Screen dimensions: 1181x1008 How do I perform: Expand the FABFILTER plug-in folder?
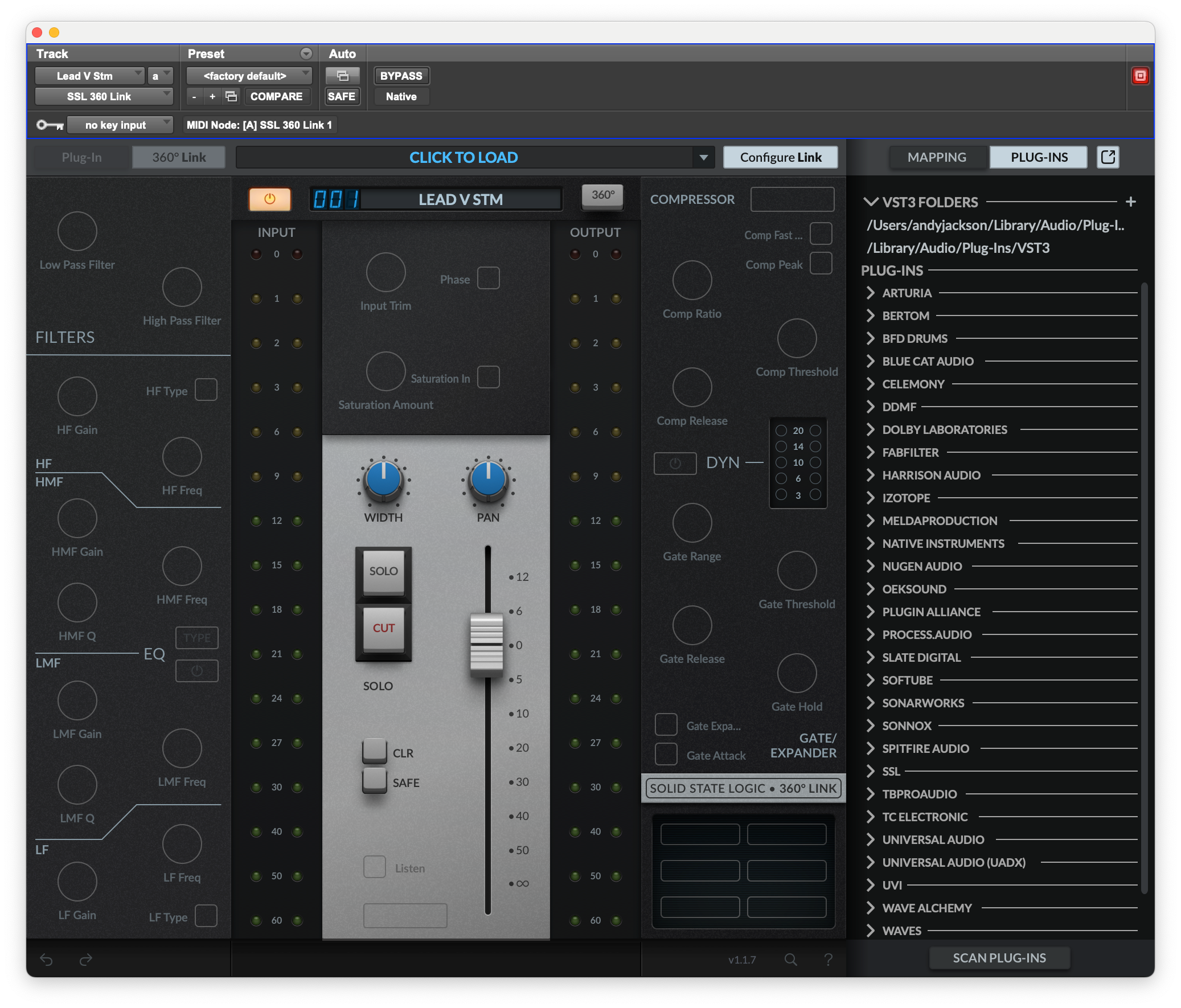pyautogui.click(x=870, y=453)
